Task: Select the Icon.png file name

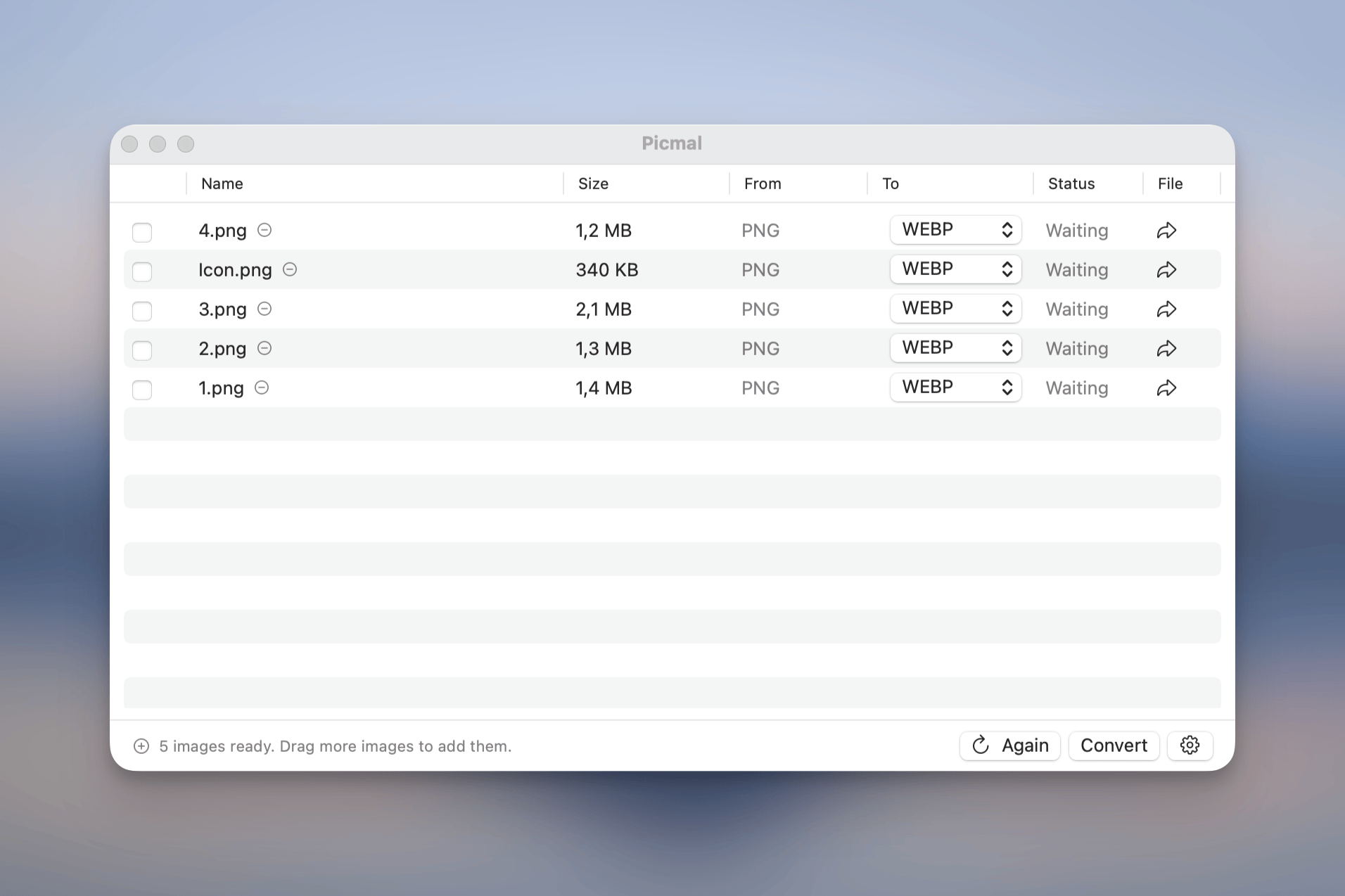Action: coord(235,270)
